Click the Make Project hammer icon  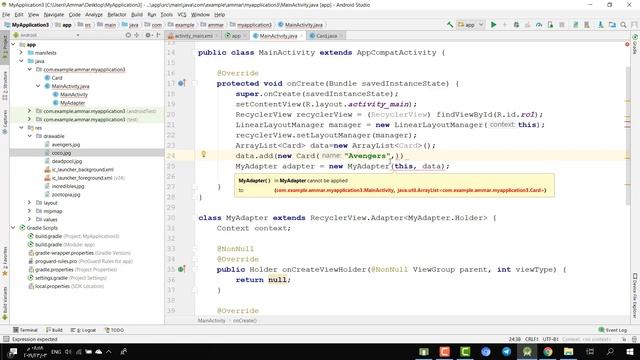450,24
